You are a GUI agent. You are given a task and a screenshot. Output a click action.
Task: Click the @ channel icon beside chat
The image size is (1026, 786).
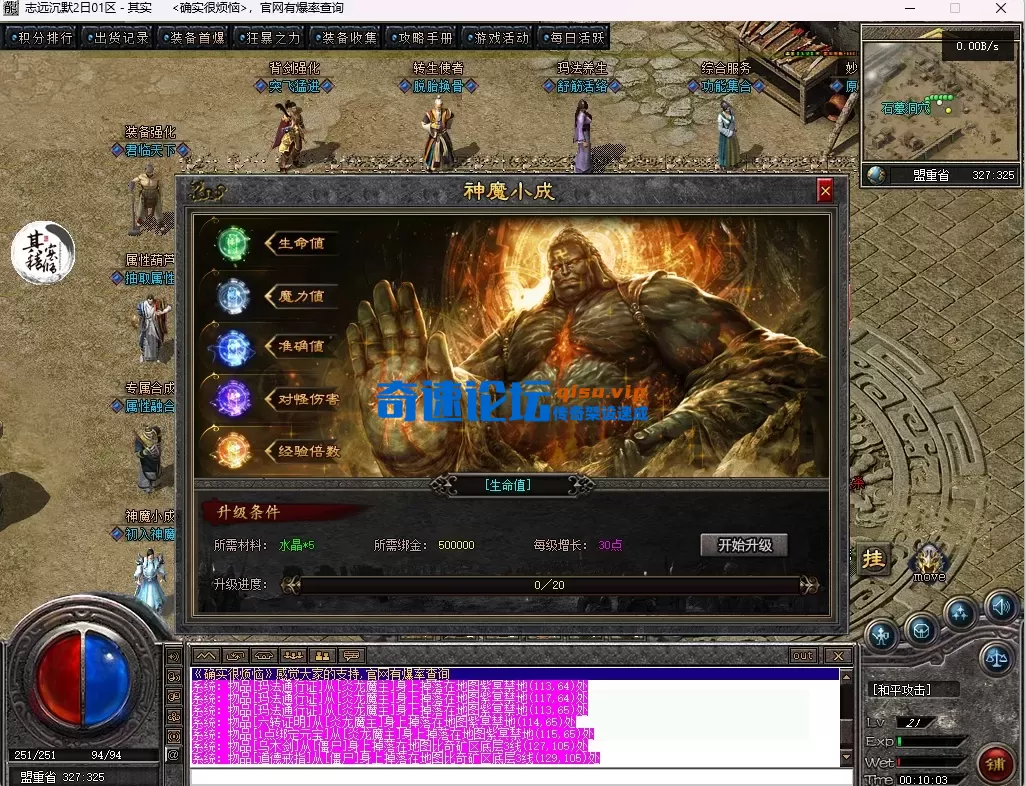tap(173, 755)
